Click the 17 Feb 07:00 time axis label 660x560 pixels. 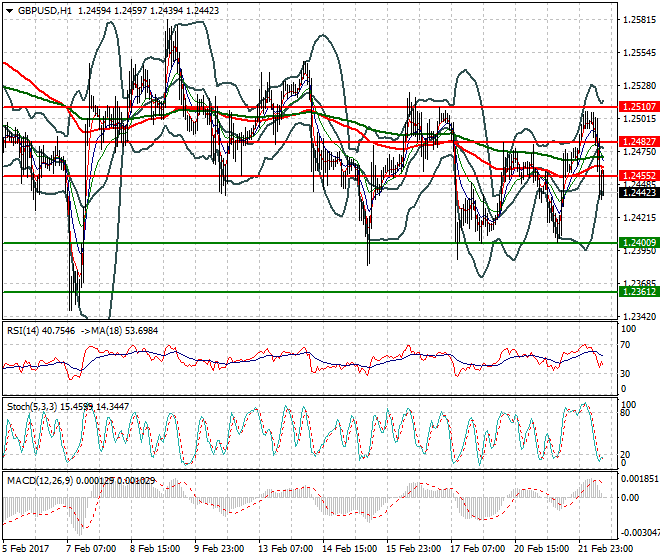[477, 549]
